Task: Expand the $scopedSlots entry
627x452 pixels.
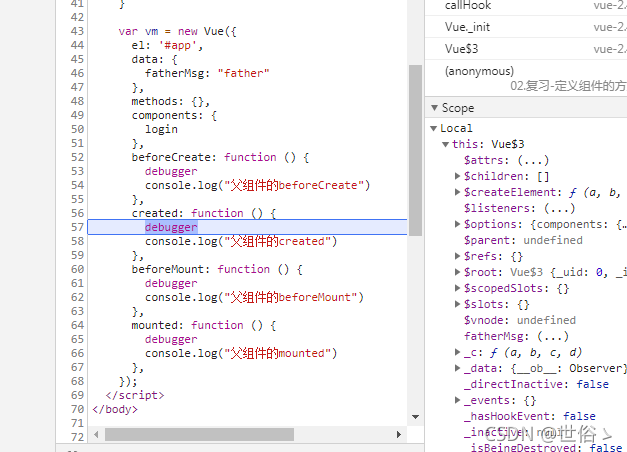Action: (x=457, y=288)
